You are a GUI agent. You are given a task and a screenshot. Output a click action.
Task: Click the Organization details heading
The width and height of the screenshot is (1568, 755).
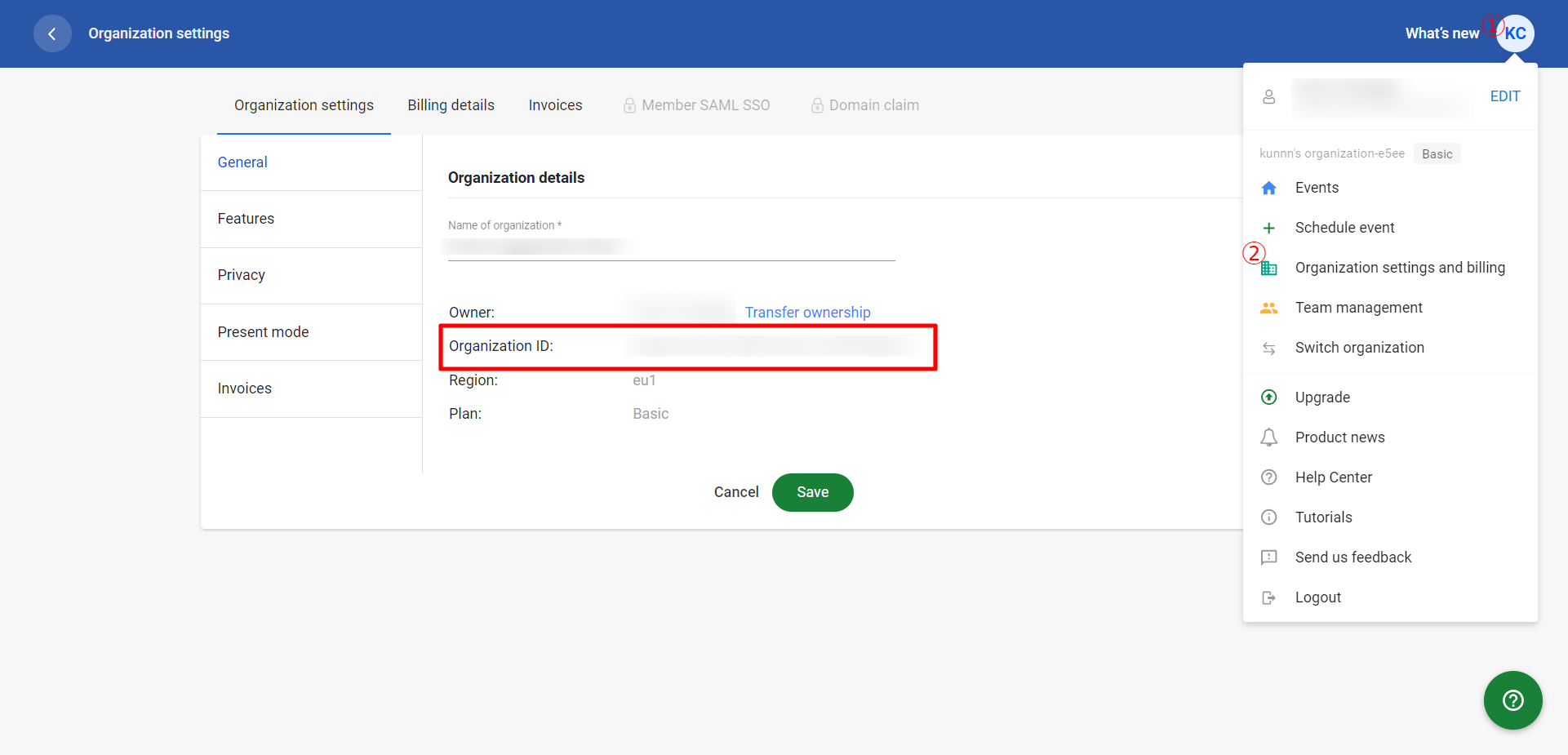(516, 178)
